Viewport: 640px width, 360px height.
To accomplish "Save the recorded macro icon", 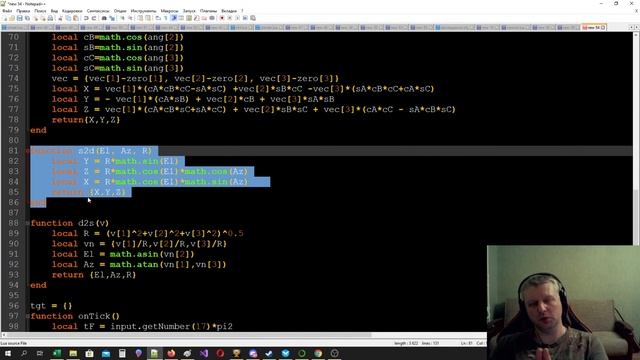I will tap(253, 18).
